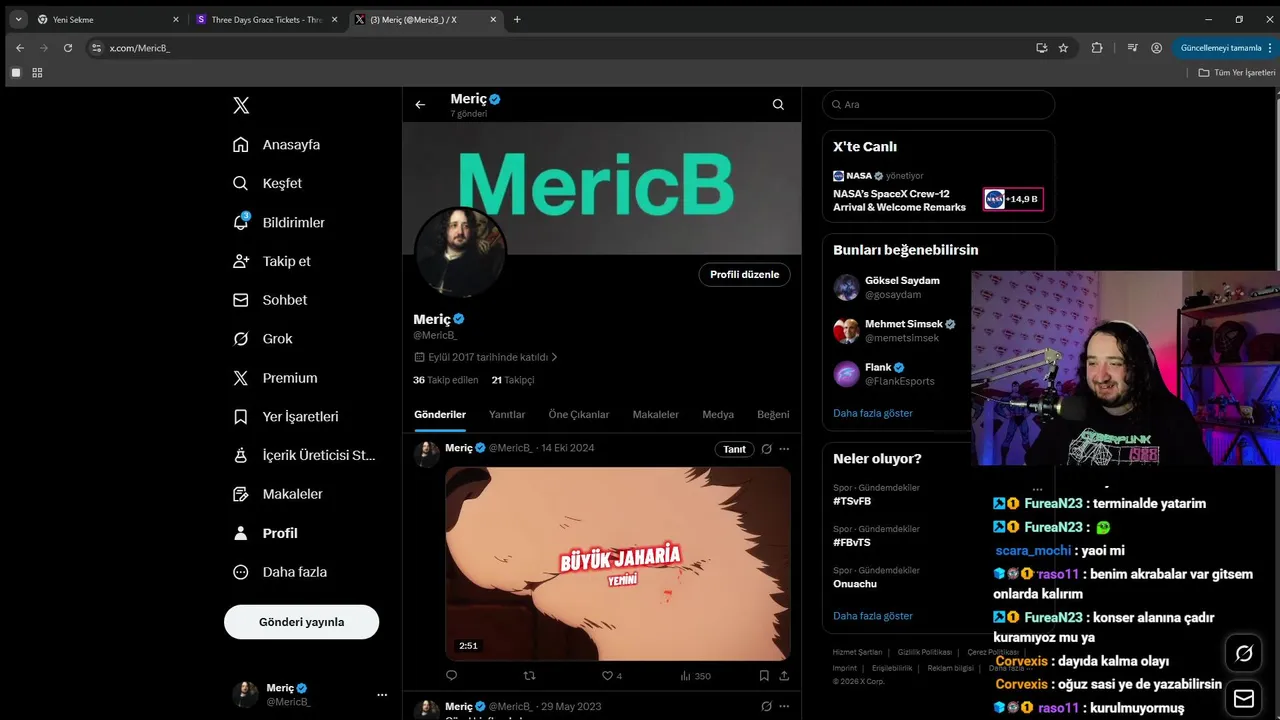This screenshot has height=720, width=1280.
Task: Expand Daha fazla menu in sidebar
Action: [x=280, y=572]
